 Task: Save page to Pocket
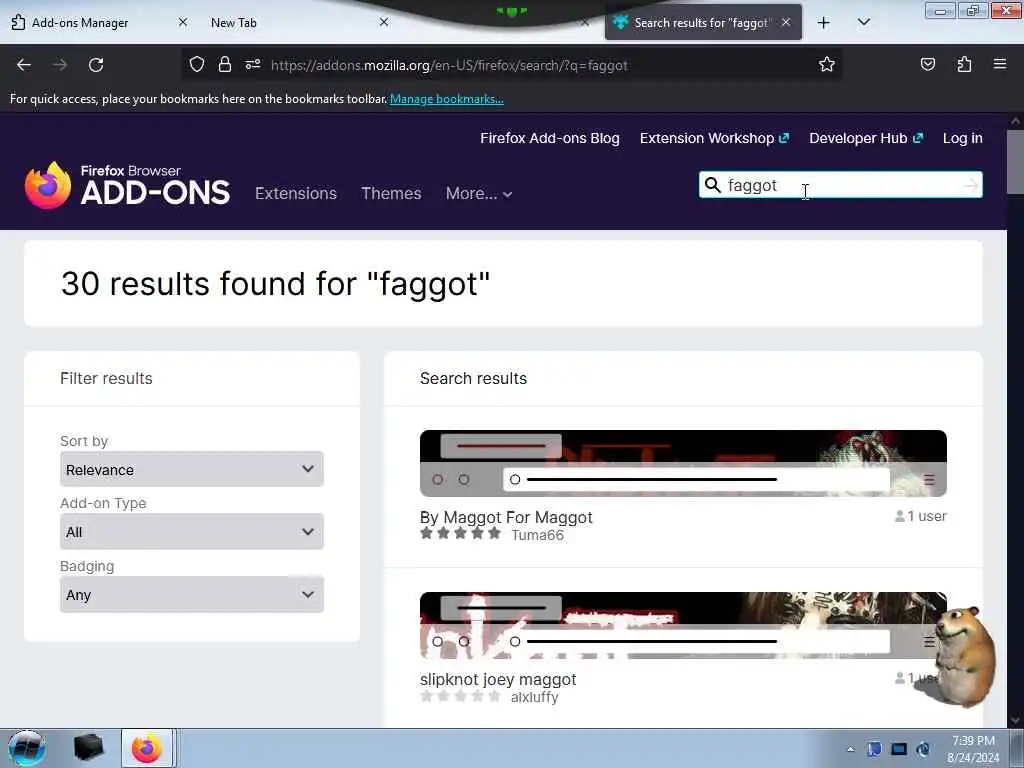pos(927,64)
